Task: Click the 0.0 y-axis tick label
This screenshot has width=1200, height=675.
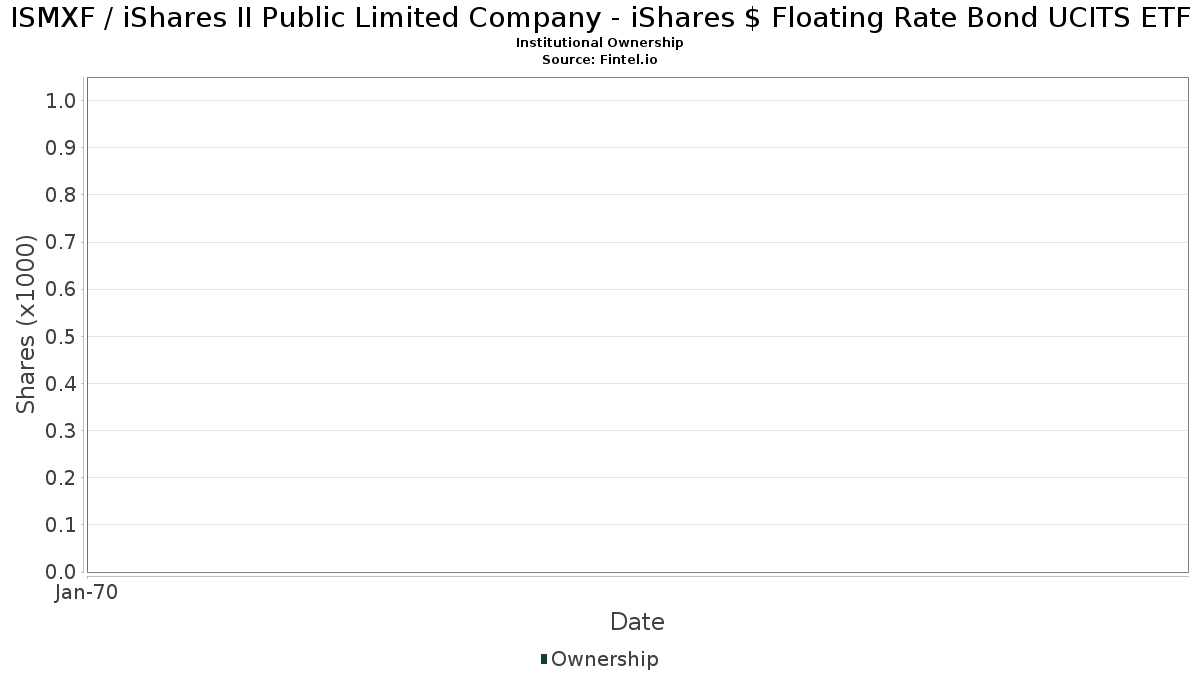Action: click(61, 572)
